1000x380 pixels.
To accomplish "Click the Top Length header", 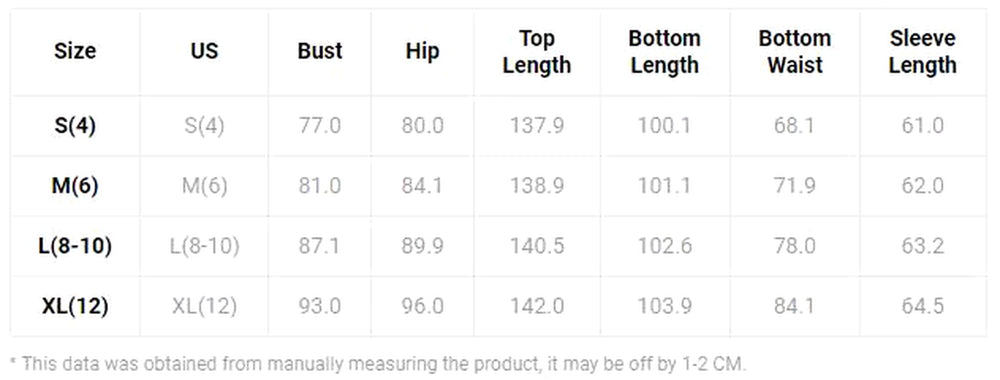I will pos(536,52).
